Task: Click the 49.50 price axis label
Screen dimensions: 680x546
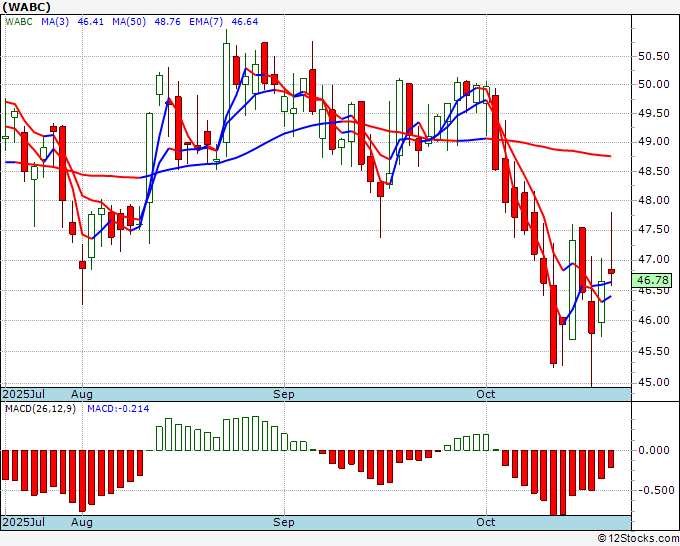Action: pos(654,113)
